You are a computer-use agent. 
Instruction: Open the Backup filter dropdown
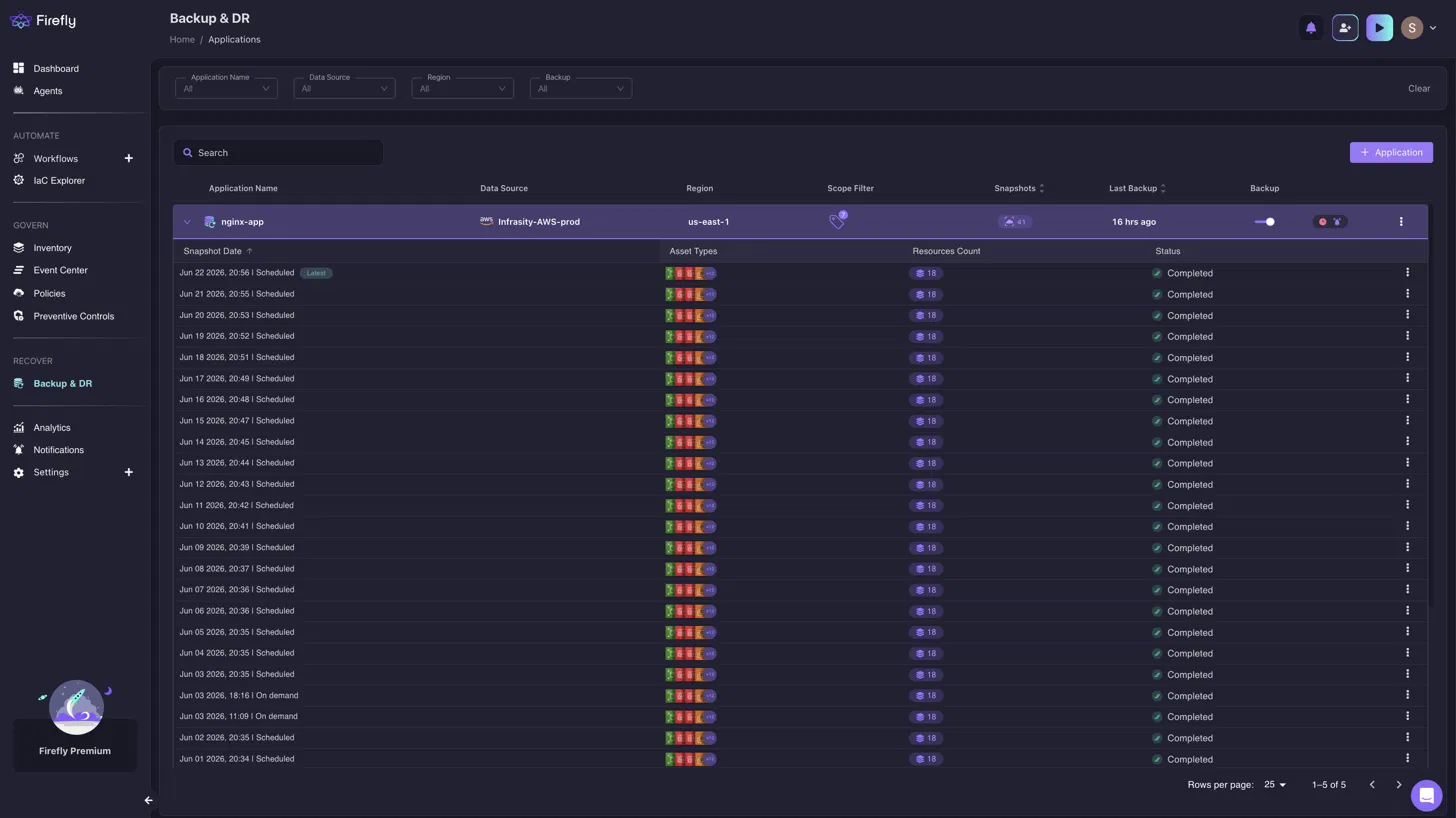click(580, 88)
